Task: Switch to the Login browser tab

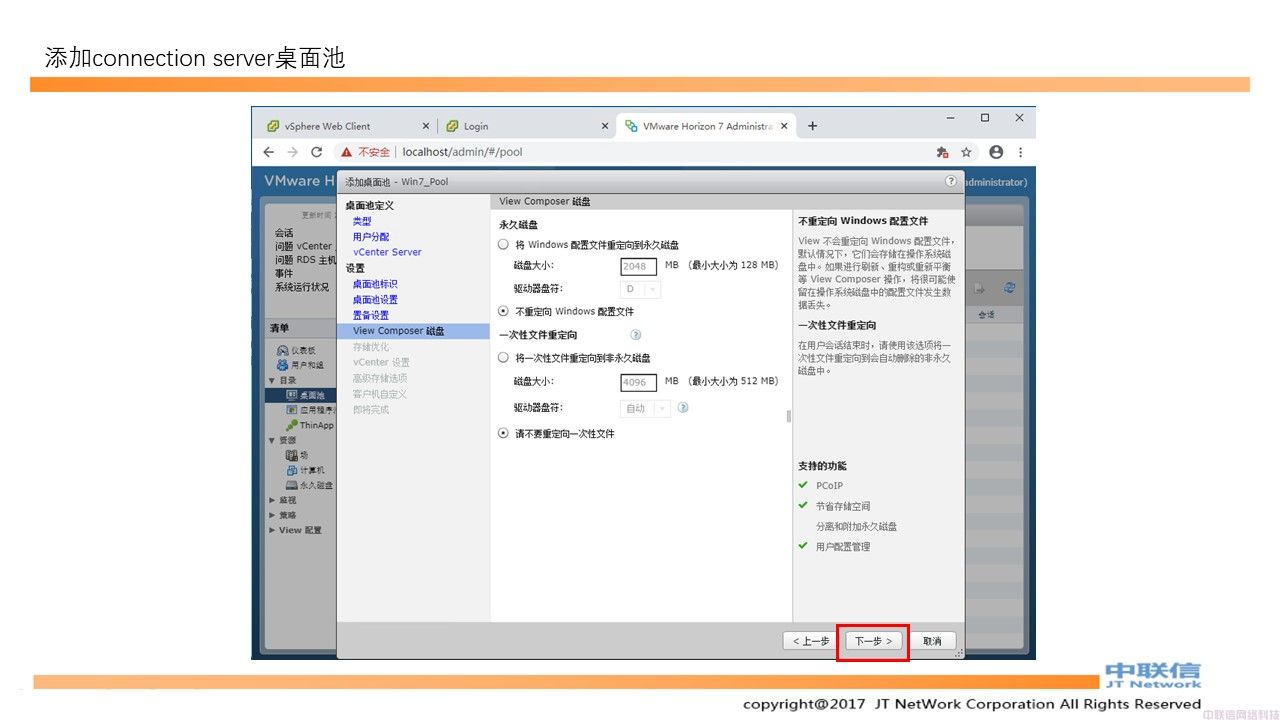Action: 526,126
